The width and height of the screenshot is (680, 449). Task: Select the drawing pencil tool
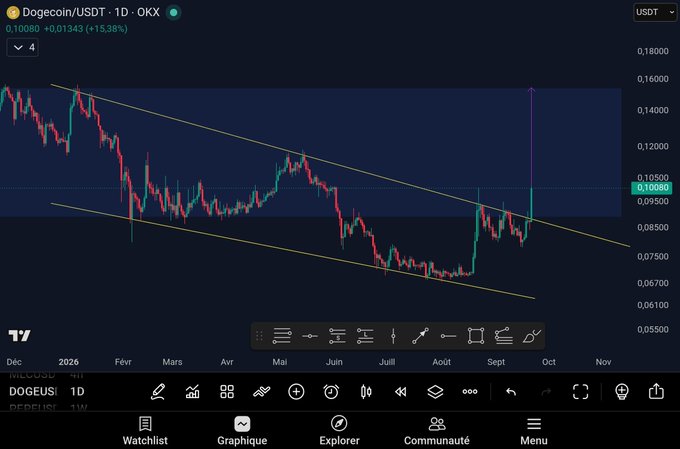point(158,392)
